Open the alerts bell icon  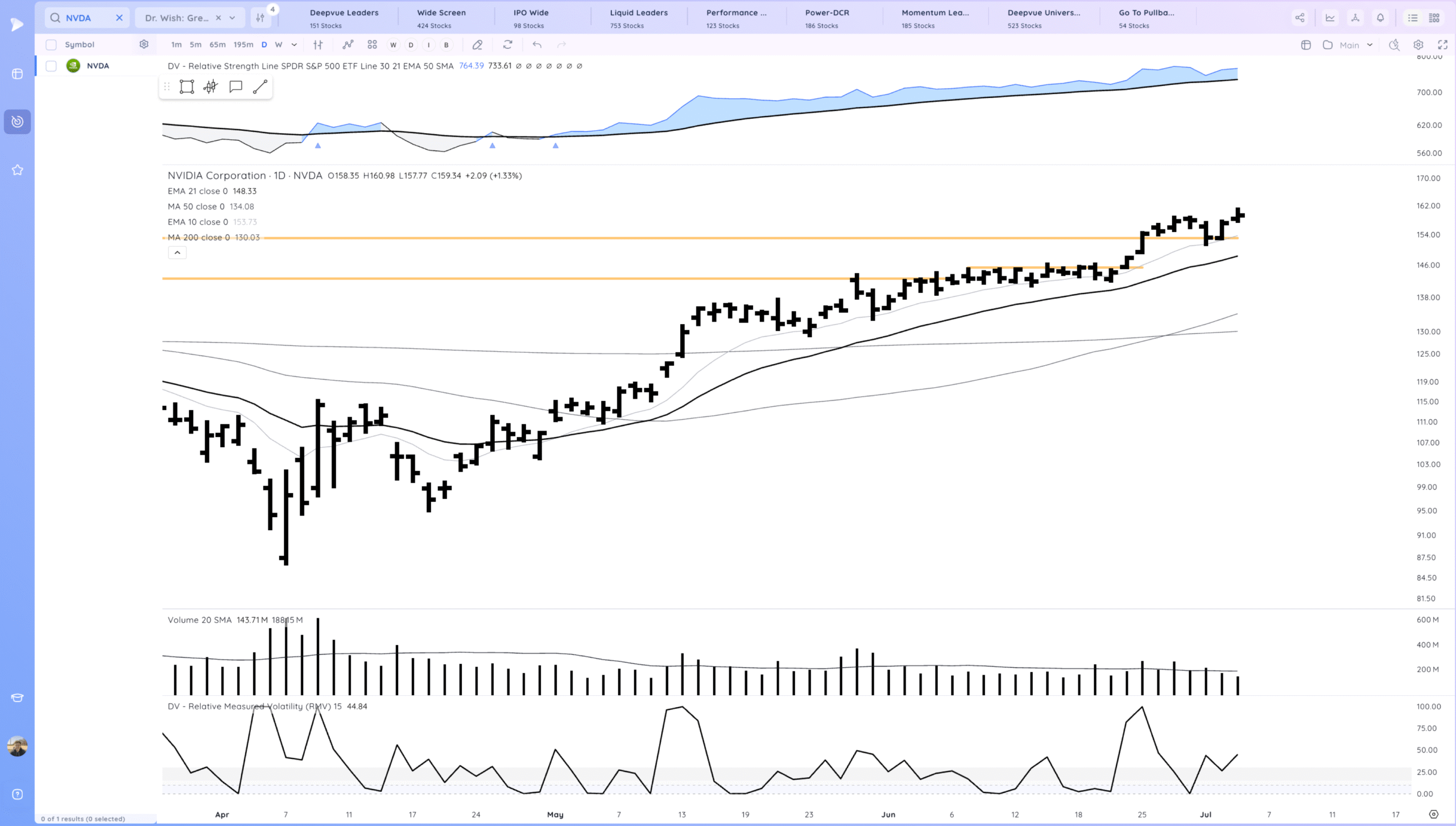[x=1380, y=18]
